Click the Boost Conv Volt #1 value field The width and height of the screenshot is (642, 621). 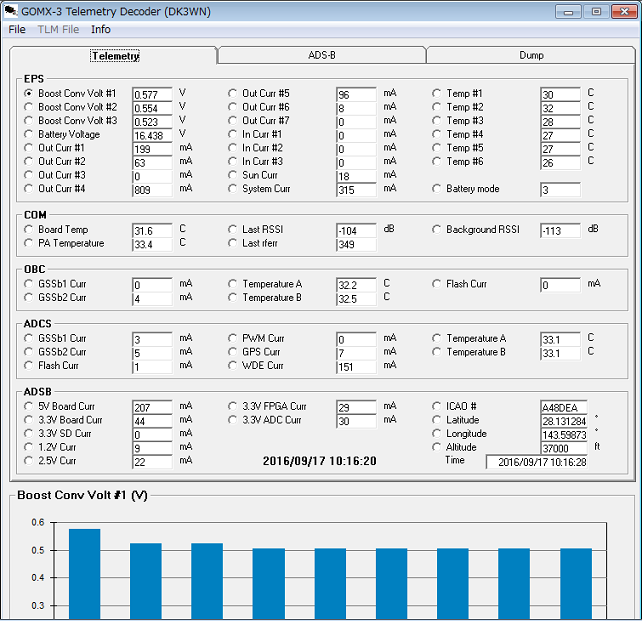point(152,94)
